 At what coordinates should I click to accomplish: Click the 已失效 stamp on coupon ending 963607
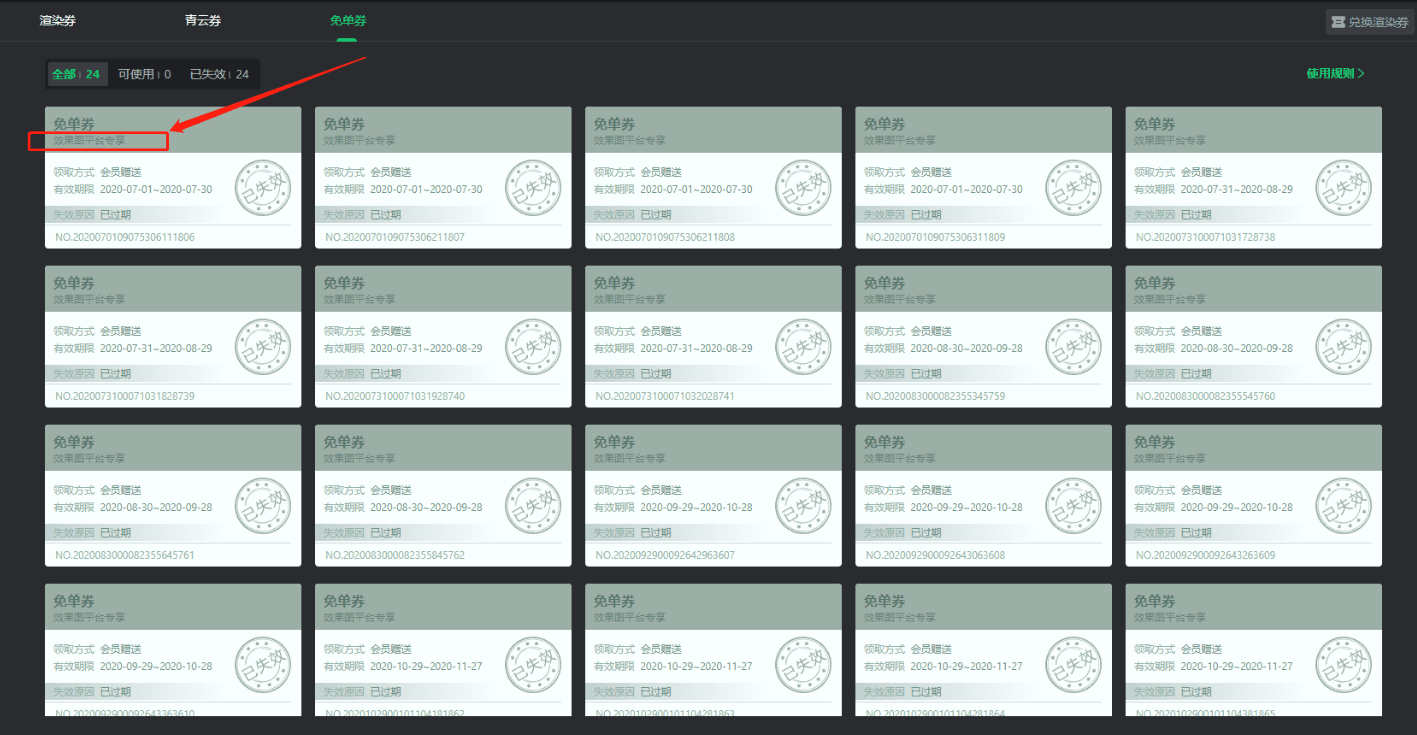[x=803, y=506]
